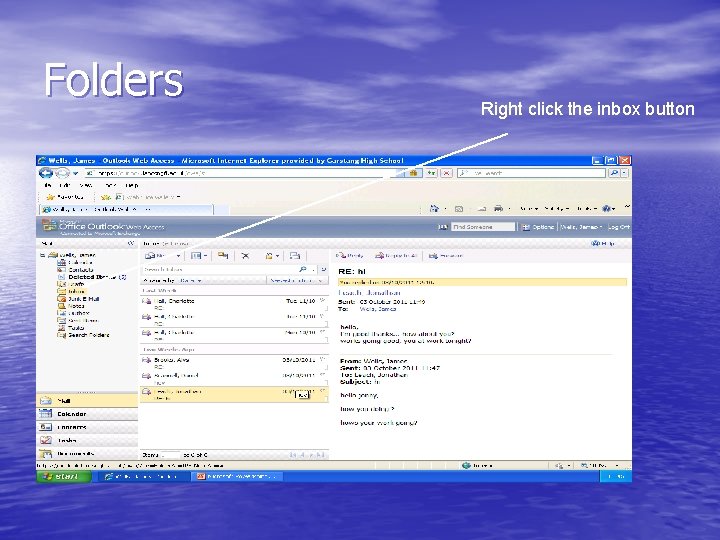Open the View menu in browser
720x540 pixels.
[86, 185]
